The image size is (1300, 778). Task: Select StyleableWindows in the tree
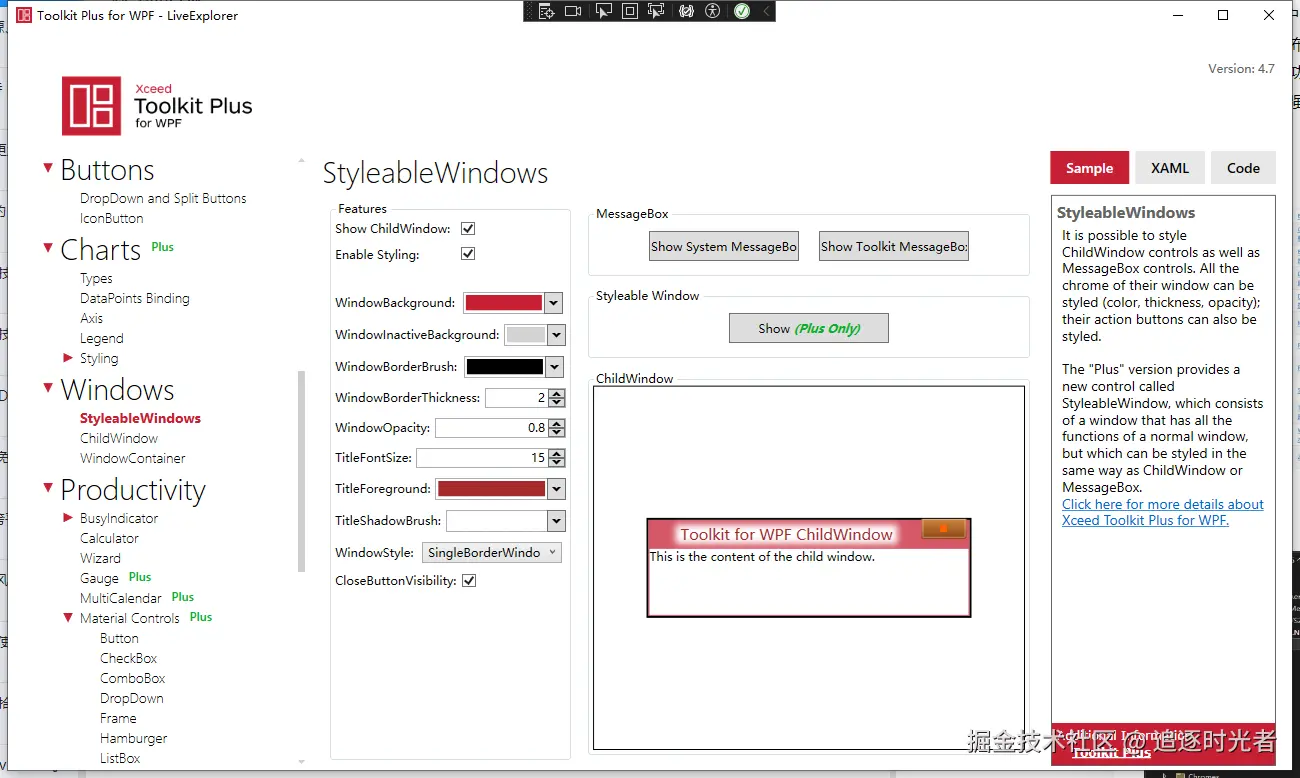click(x=140, y=418)
